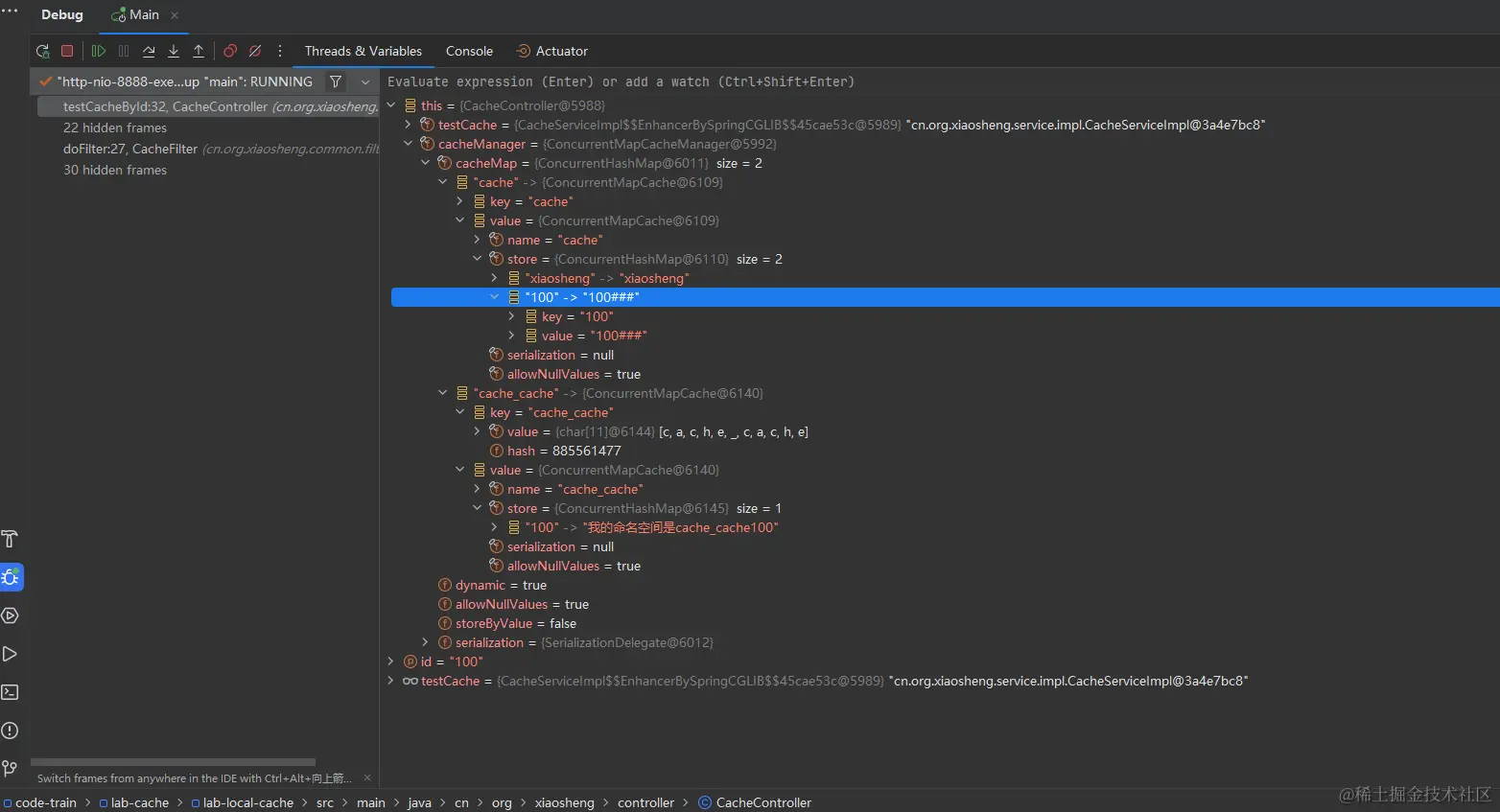
Task: Switch to Threads & Variables tab
Action: (363, 51)
